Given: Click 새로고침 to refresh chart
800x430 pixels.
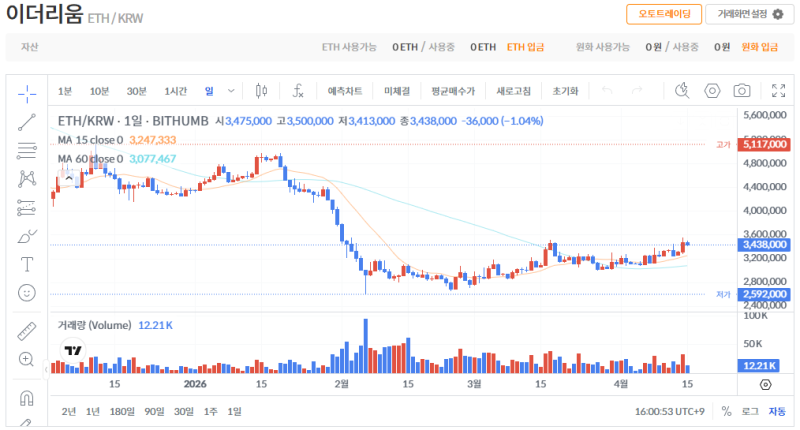Looking at the screenshot, I should 513,91.
